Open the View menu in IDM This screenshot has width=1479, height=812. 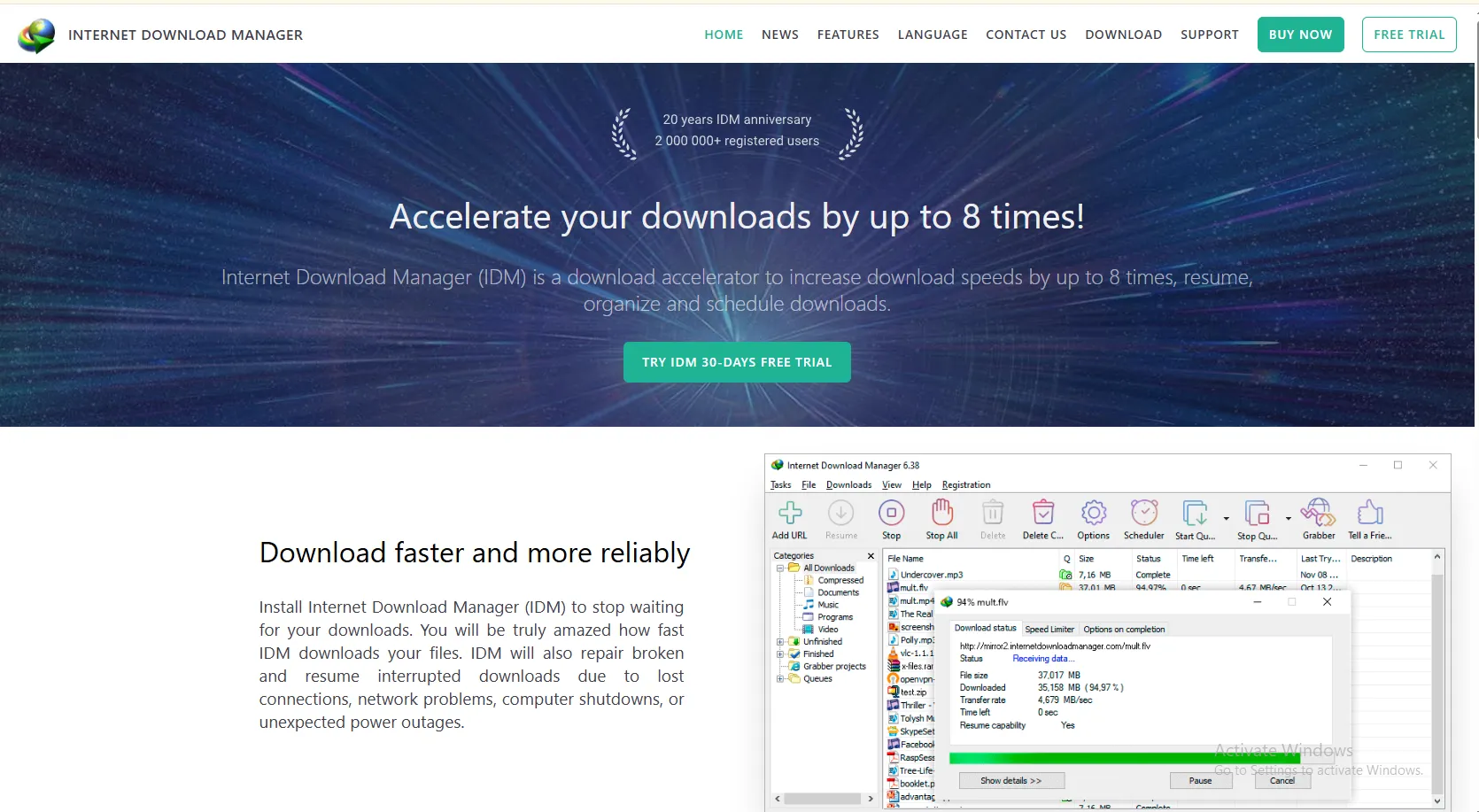coord(892,485)
